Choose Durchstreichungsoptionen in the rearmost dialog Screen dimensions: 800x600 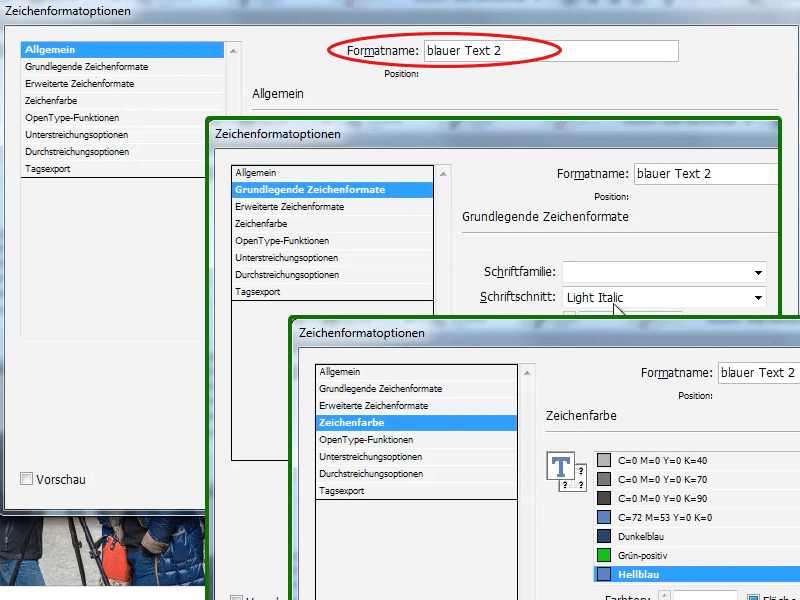pos(113,152)
